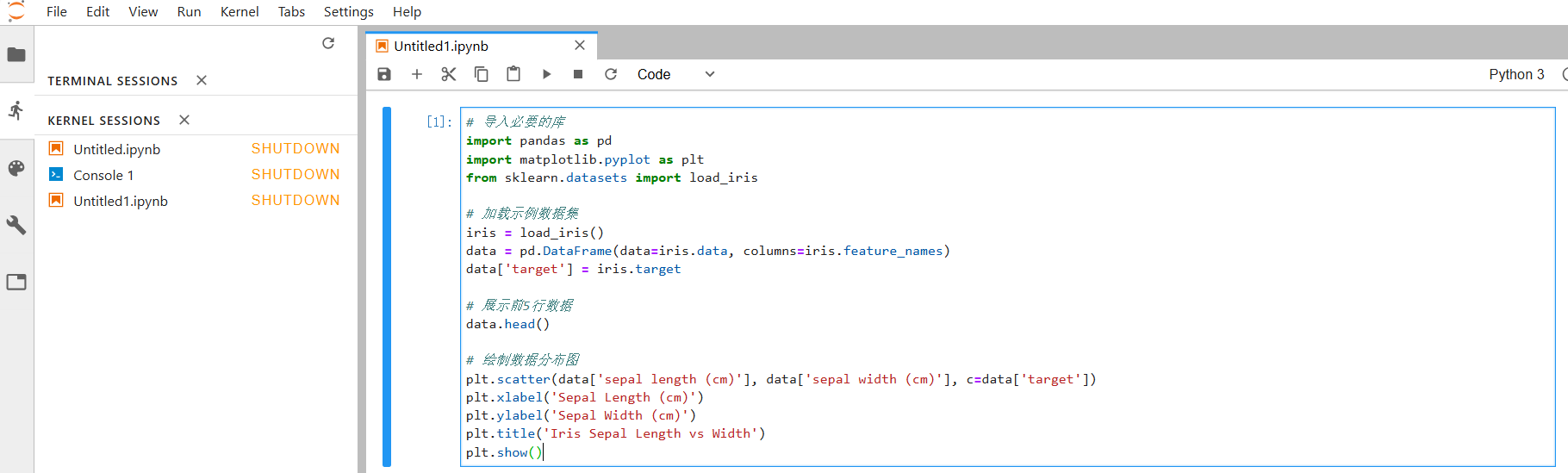Open the Settings menu

pyautogui.click(x=349, y=11)
